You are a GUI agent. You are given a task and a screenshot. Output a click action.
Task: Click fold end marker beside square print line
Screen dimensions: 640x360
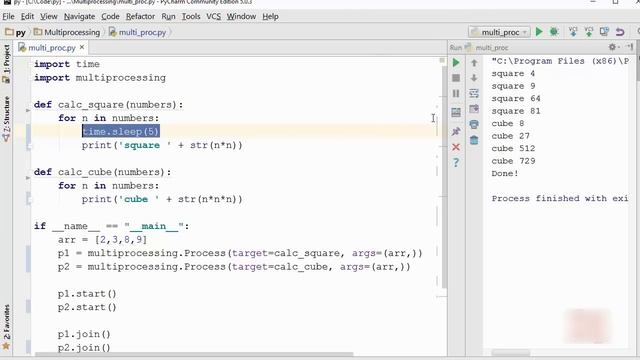click(28, 146)
